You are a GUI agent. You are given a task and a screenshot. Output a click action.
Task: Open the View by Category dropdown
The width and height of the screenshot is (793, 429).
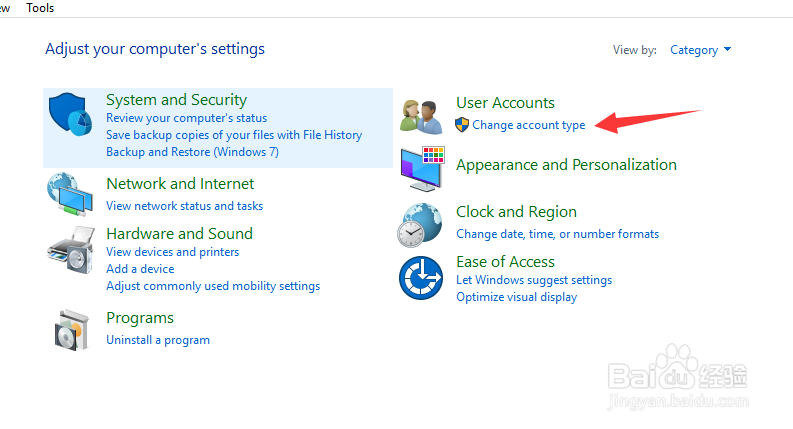pyautogui.click(x=700, y=50)
